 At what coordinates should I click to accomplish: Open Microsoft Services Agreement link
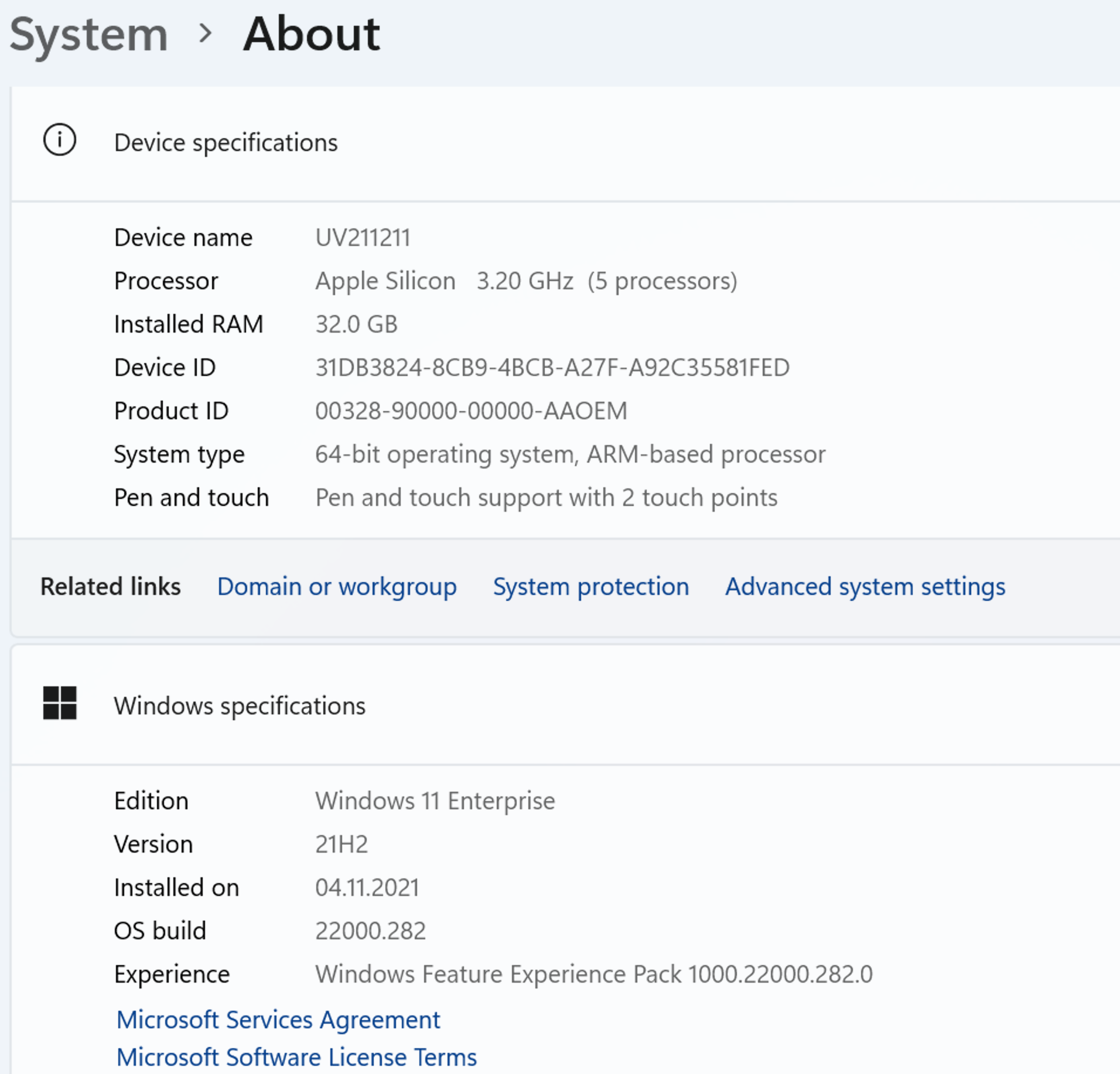278,1020
